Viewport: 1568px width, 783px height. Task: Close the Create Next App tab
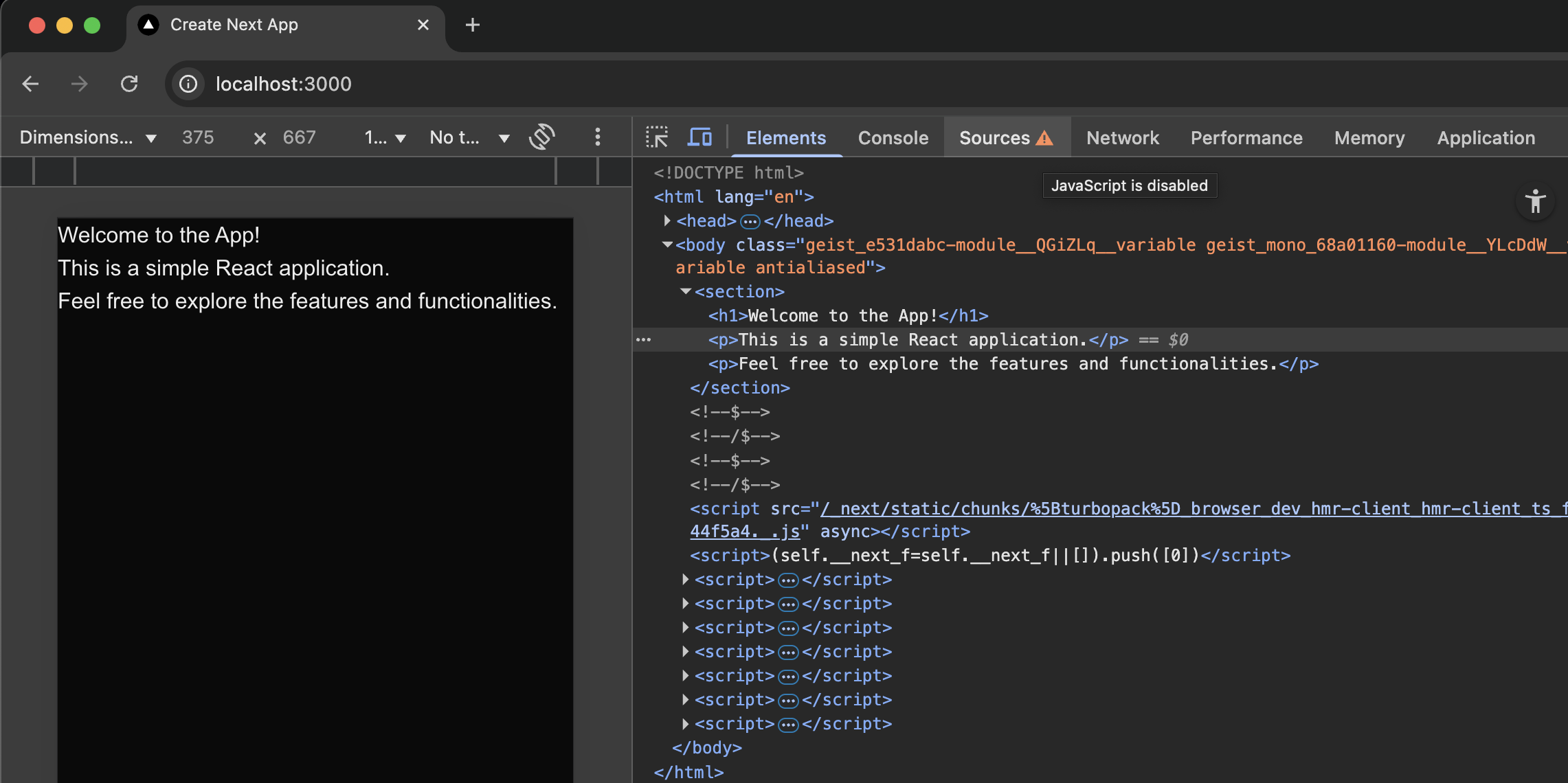pyautogui.click(x=423, y=25)
